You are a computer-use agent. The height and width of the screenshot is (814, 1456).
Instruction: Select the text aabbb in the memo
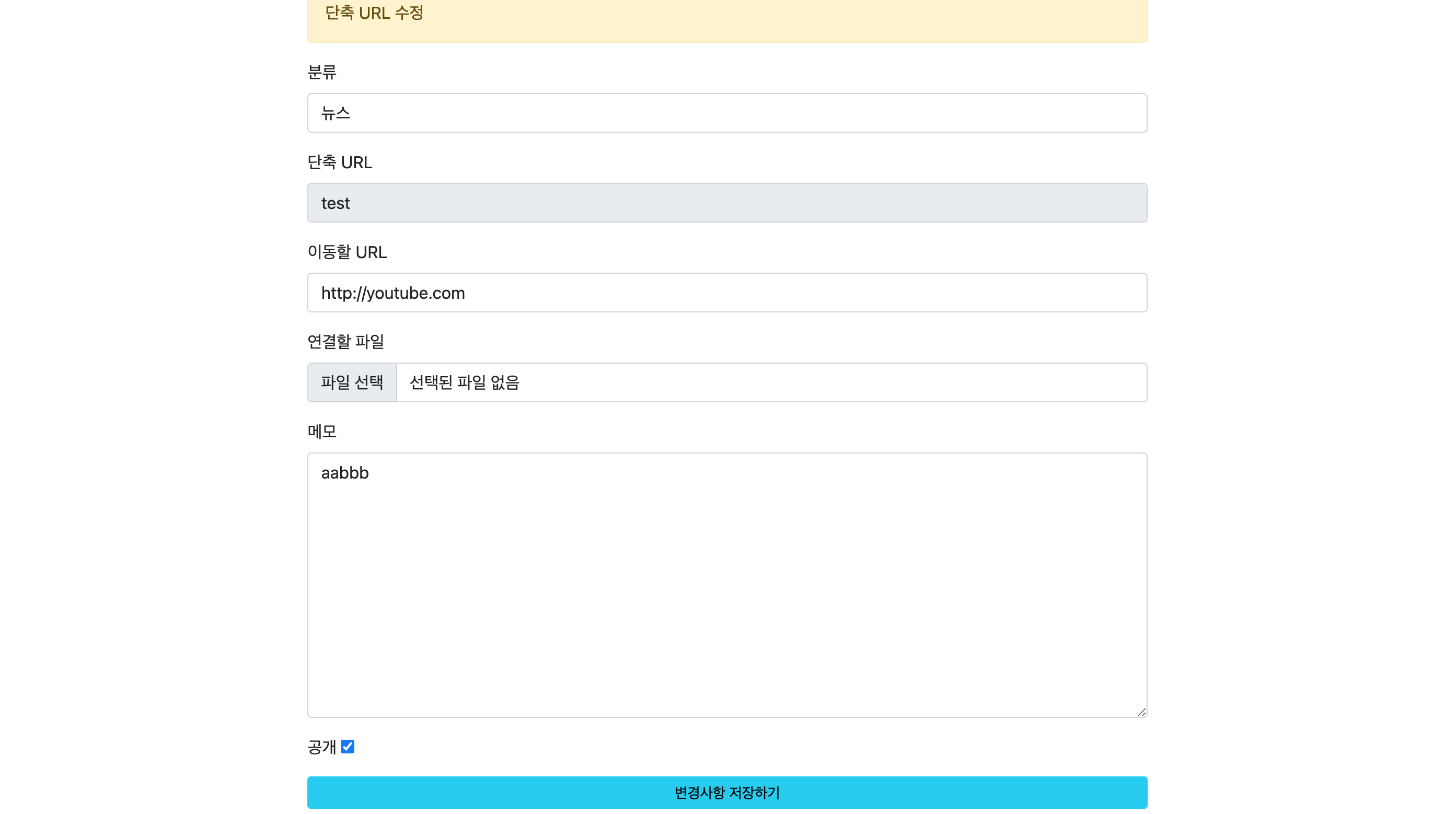click(344, 473)
